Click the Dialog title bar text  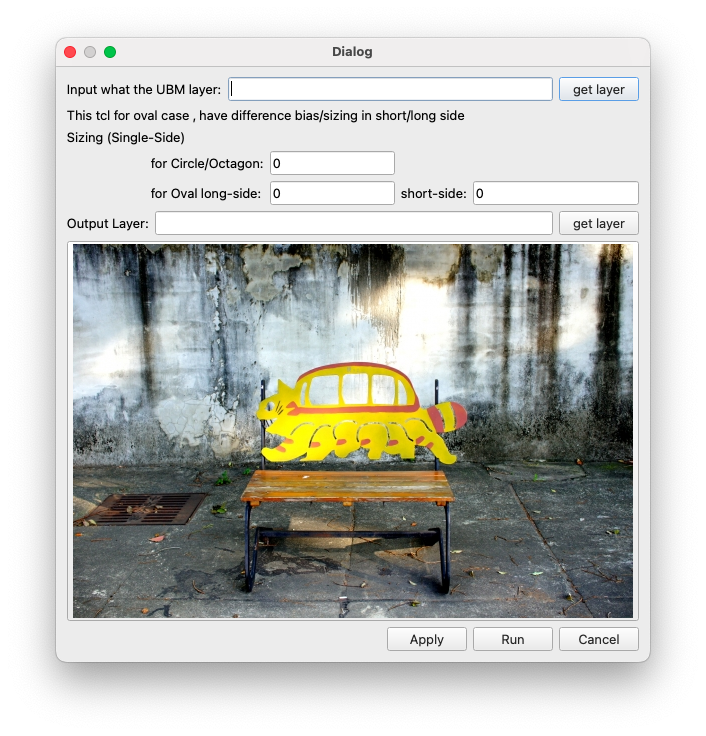click(x=352, y=52)
